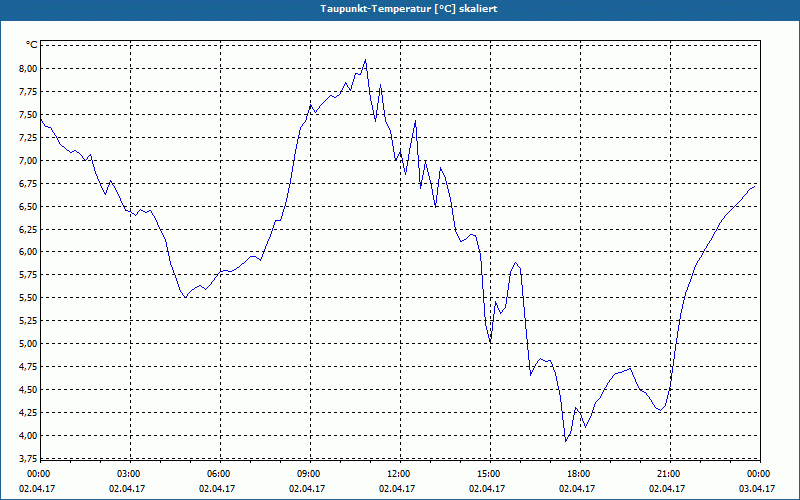This screenshot has width=800, height=500.
Task: Click the chart title "Taupunkt-Temperatur [°C] skaliert"
Action: click(409, 9)
